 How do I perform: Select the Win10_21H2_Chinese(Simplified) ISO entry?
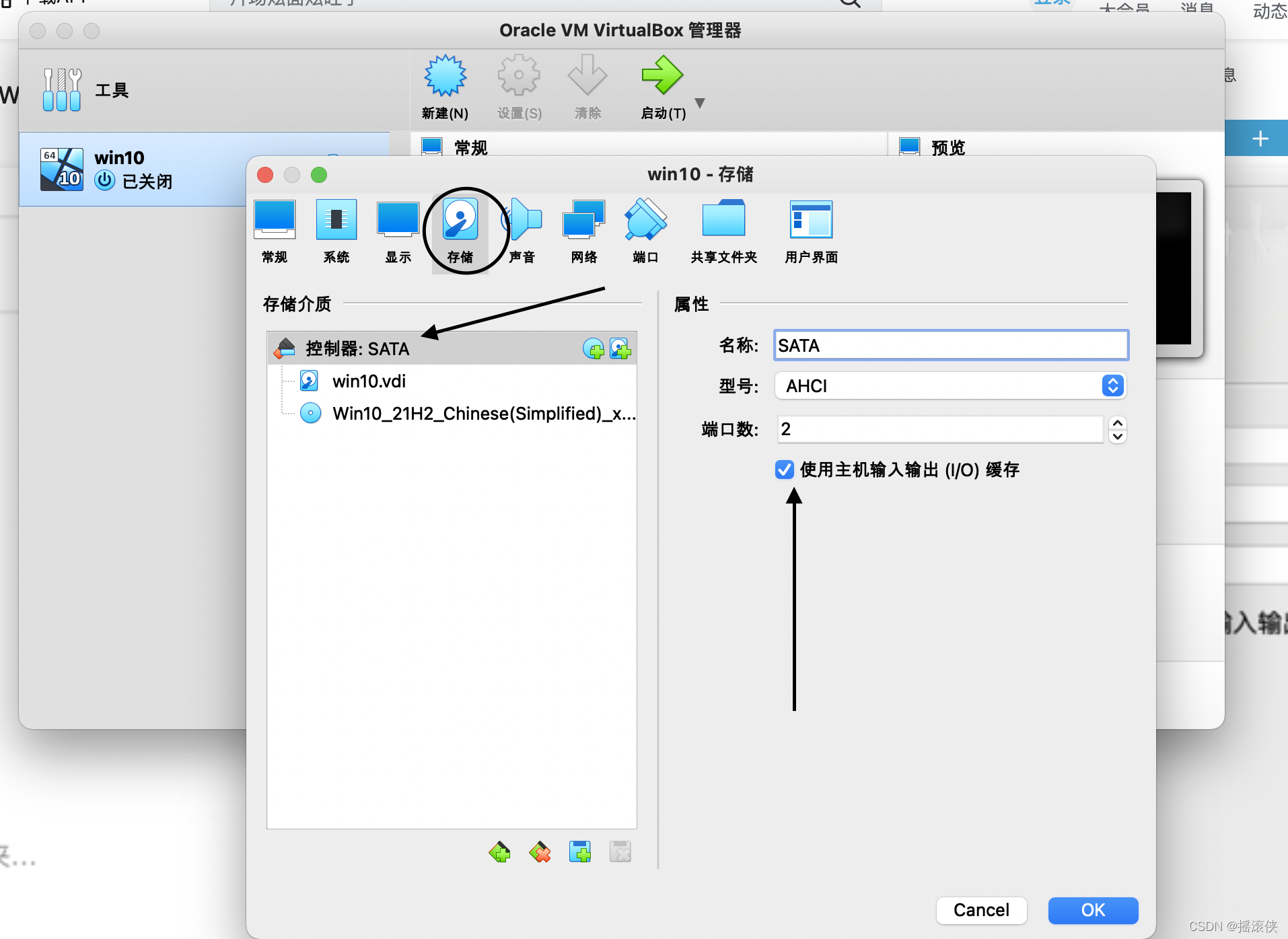[x=452, y=413]
